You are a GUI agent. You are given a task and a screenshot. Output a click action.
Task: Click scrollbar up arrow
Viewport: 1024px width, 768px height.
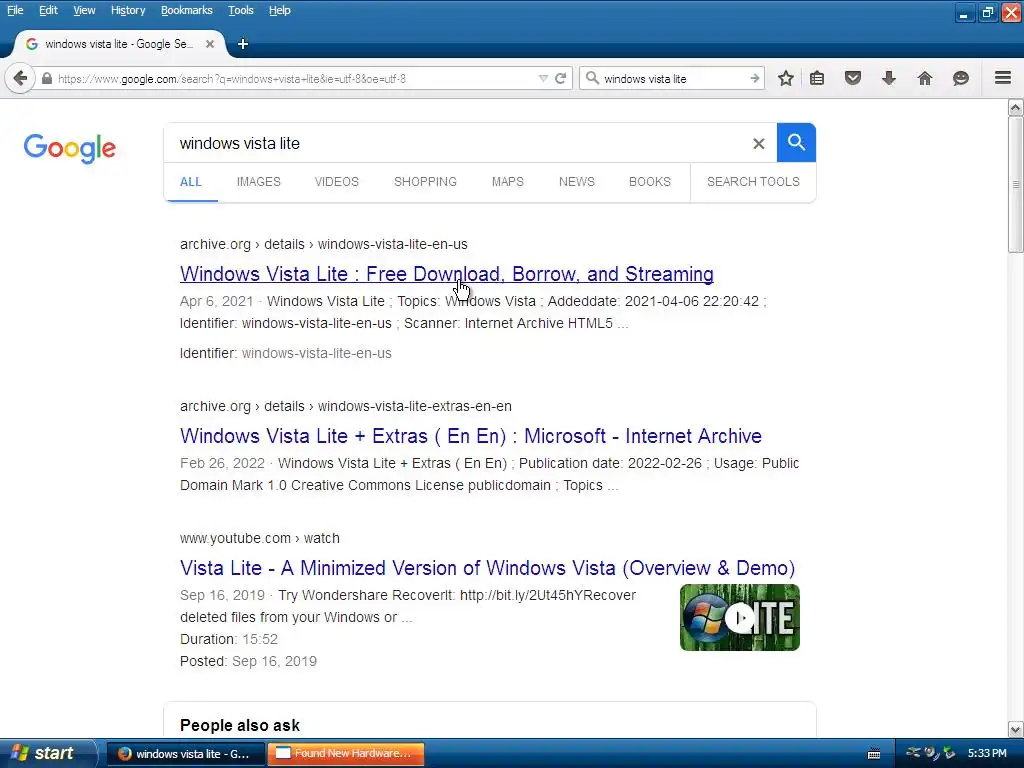[1016, 107]
